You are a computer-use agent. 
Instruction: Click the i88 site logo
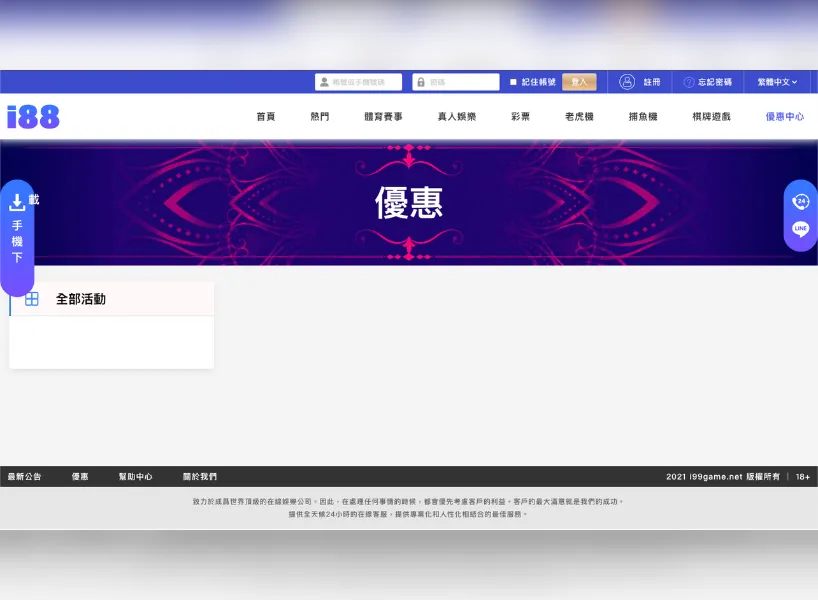(32, 116)
